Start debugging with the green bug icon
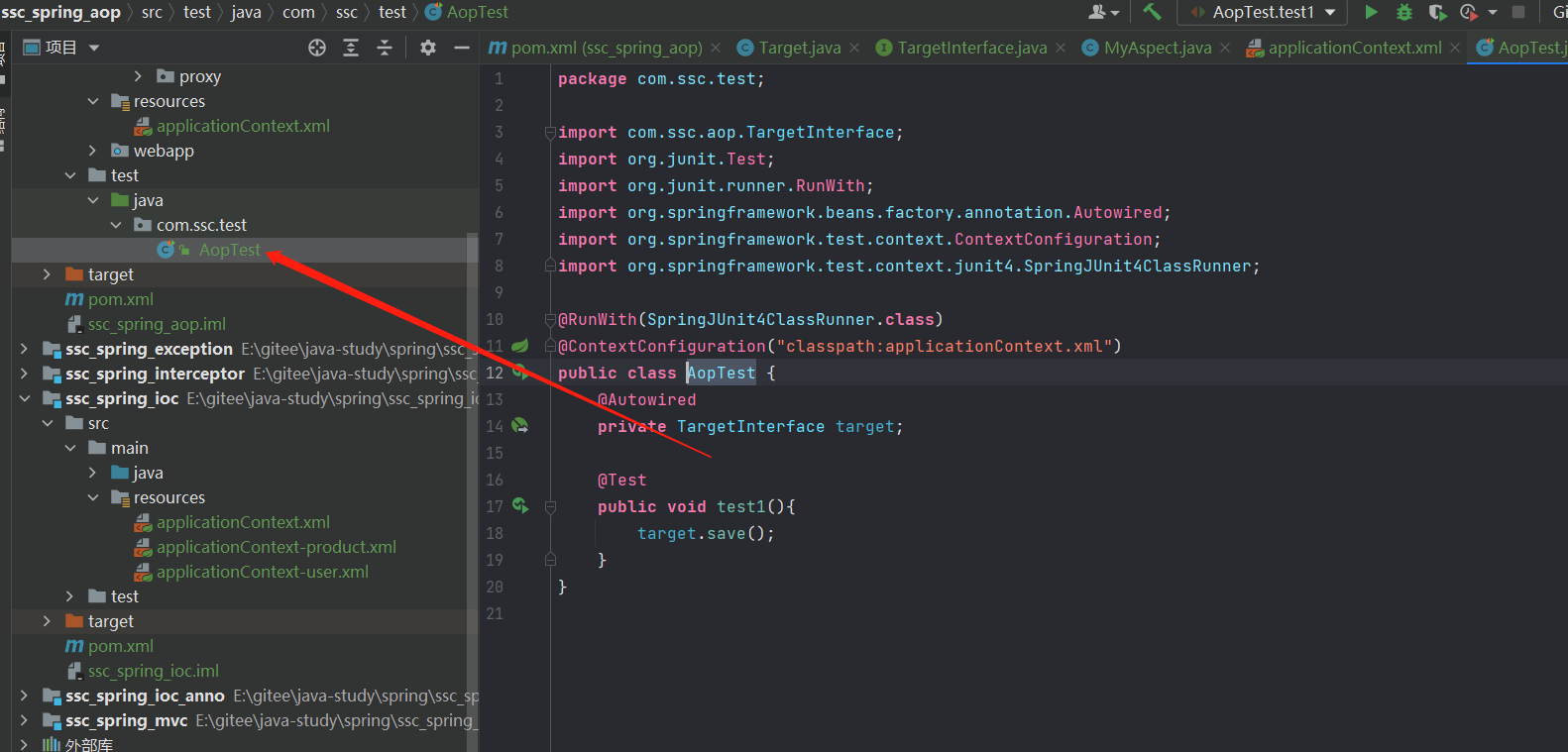 click(1404, 12)
